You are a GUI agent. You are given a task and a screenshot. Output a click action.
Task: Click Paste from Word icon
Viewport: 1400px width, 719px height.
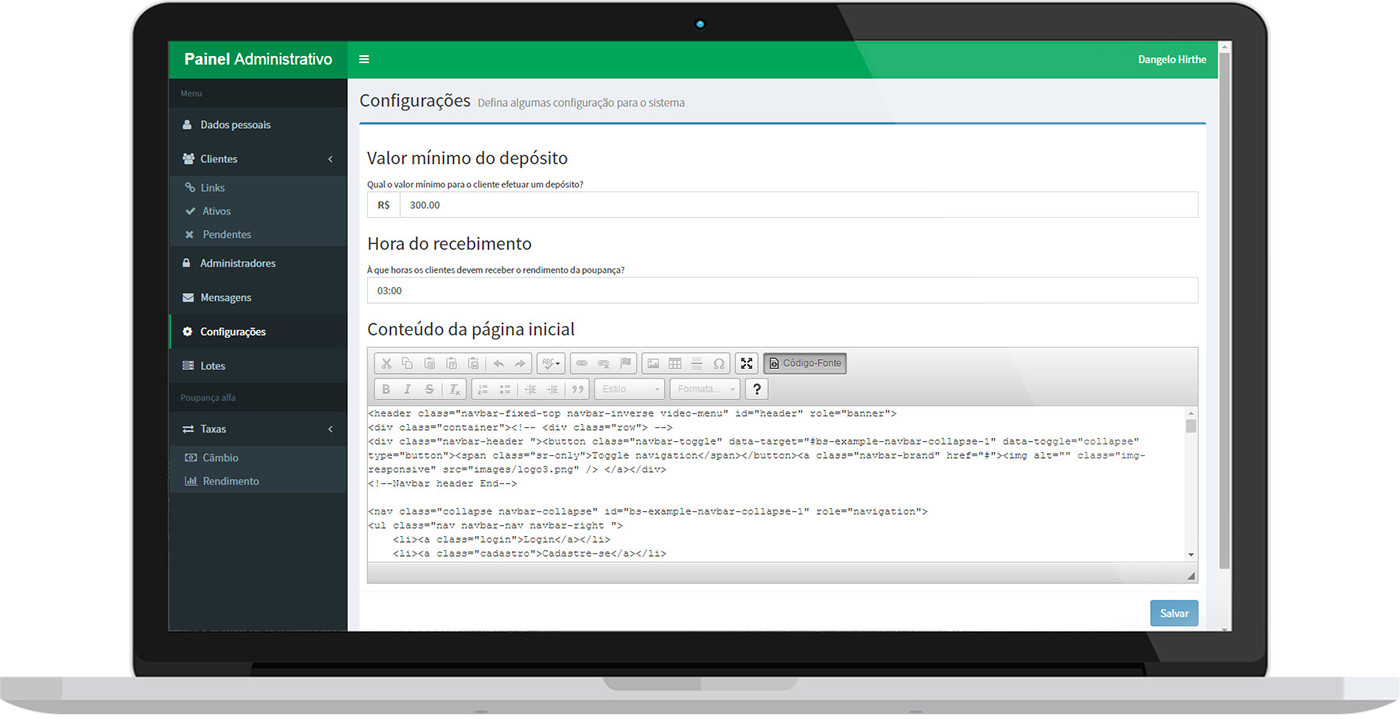[473, 363]
